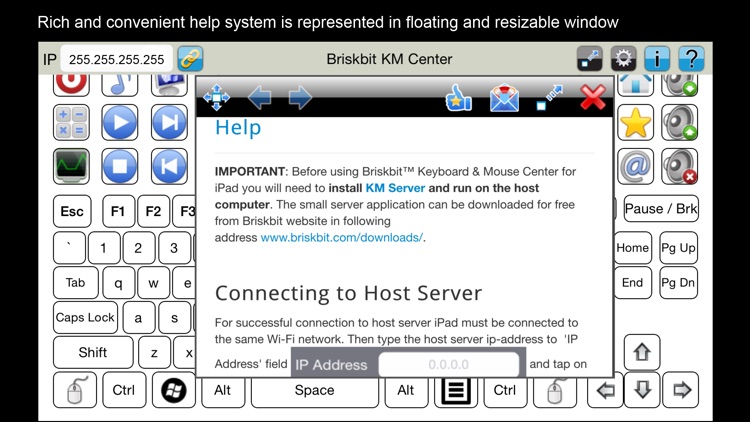
Task: Tap the media Play button
Action: click(x=120, y=122)
